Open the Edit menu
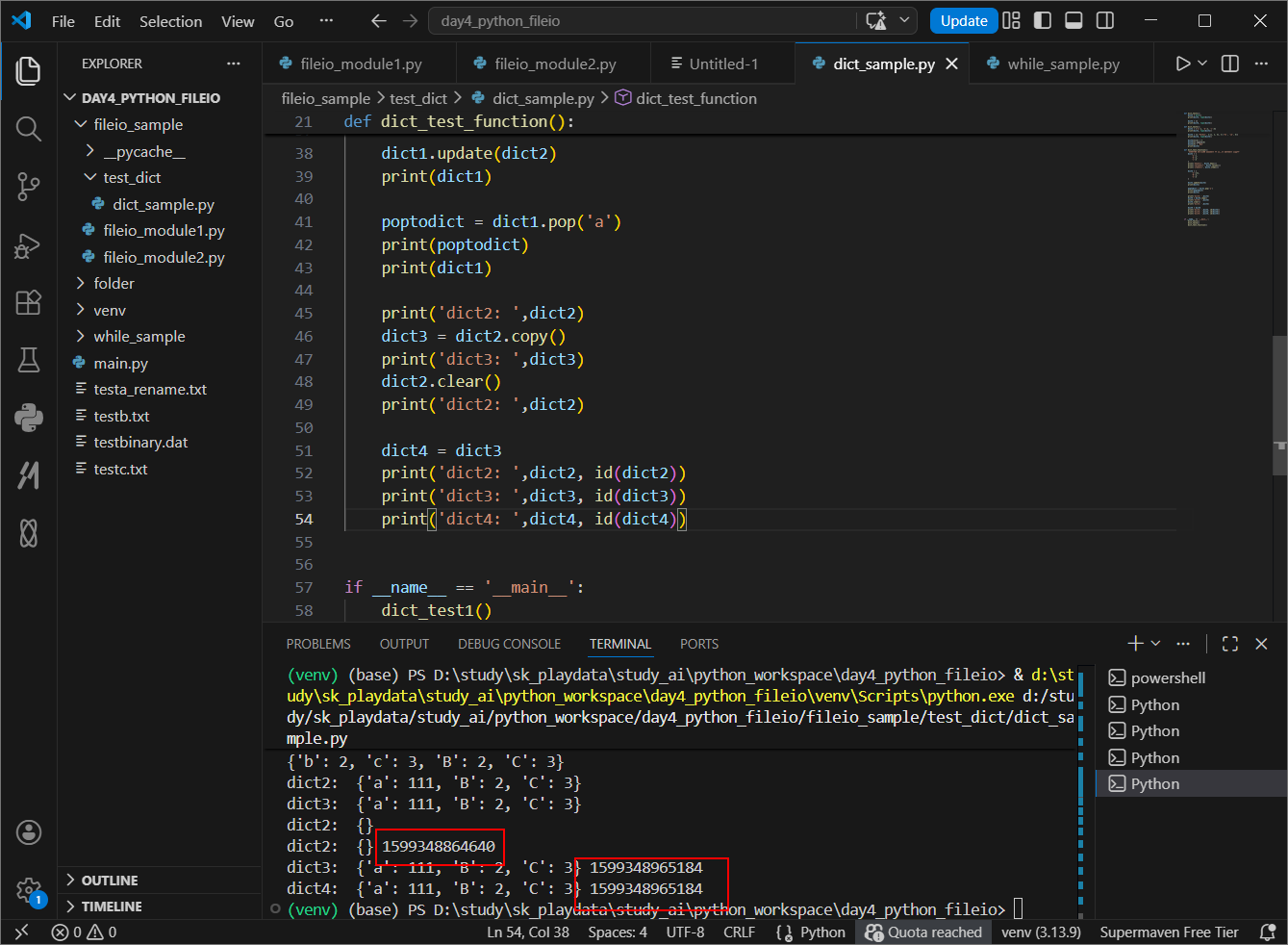 click(108, 21)
